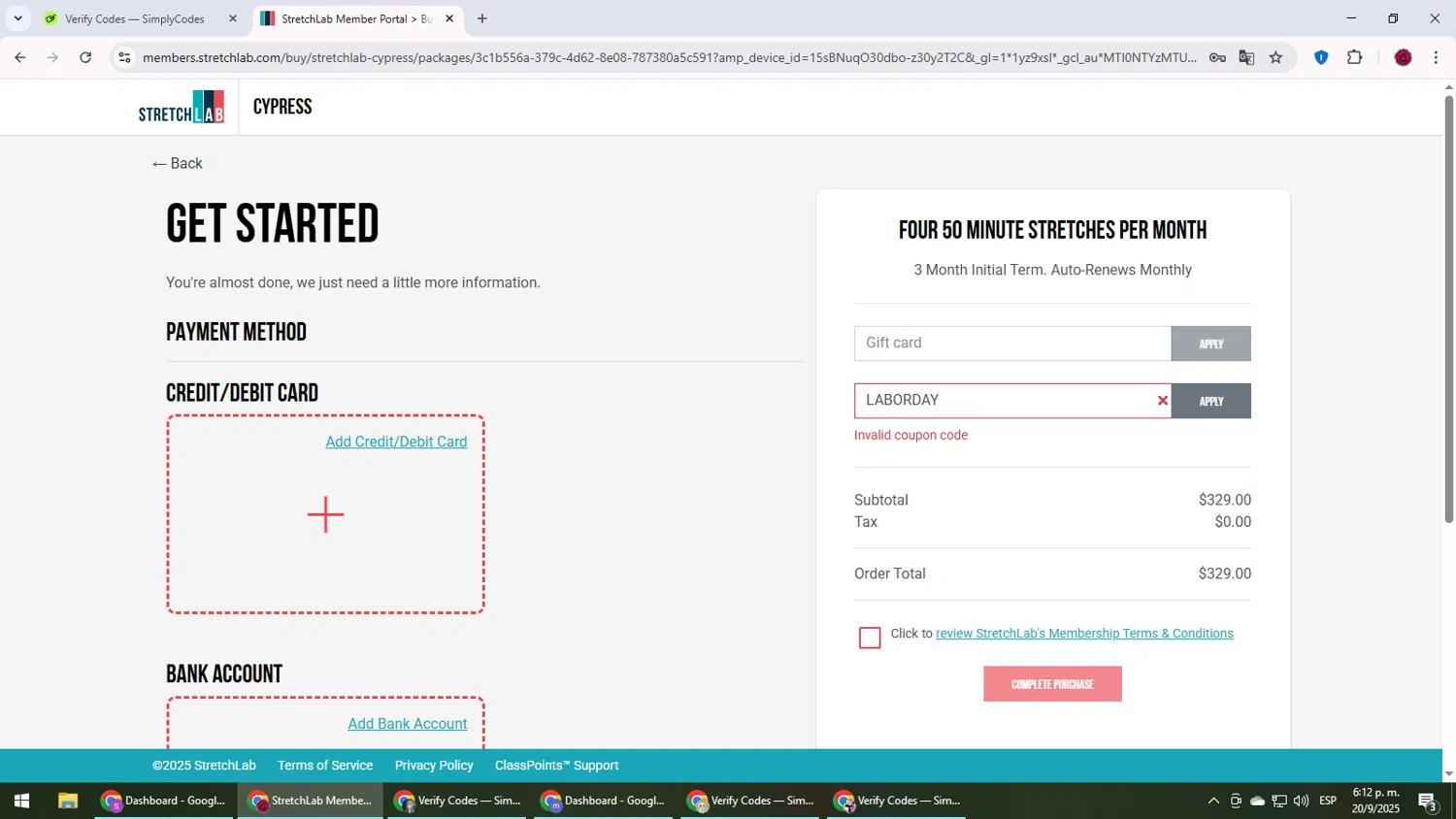Close the StretchLab Member Portal tab
The width and height of the screenshot is (1456, 819).
[449, 18]
